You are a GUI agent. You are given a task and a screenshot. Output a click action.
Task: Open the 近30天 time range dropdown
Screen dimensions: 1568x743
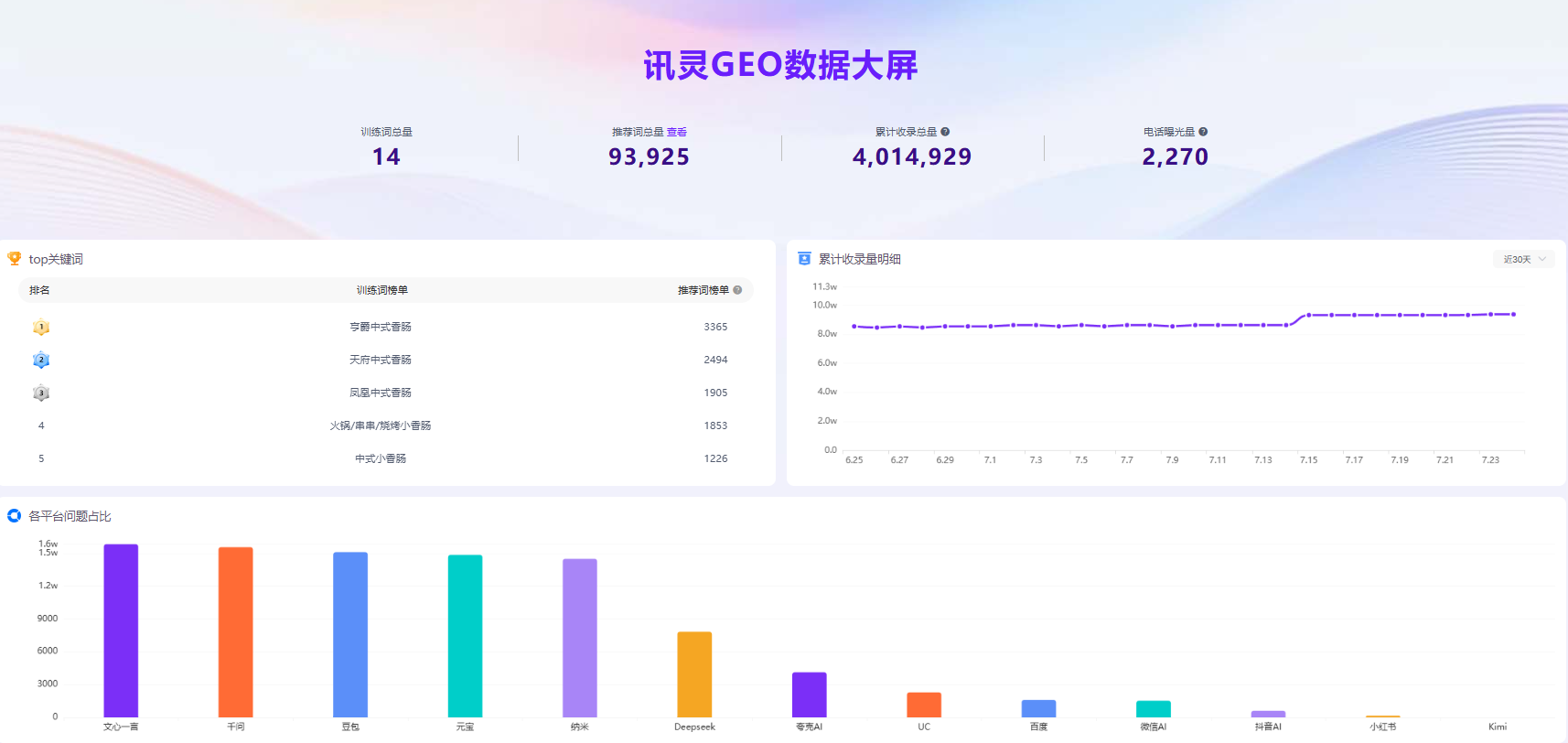[1523, 259]
